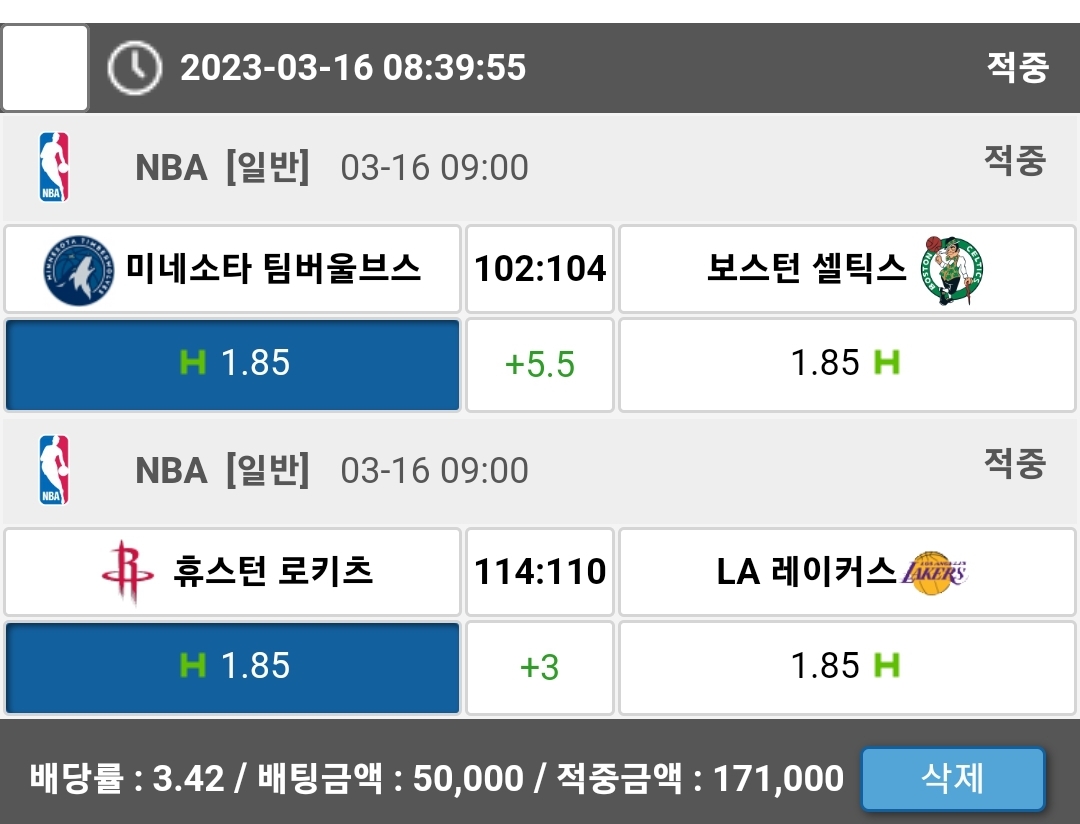Select the Celtics 1.85 handicap bet

846,365
